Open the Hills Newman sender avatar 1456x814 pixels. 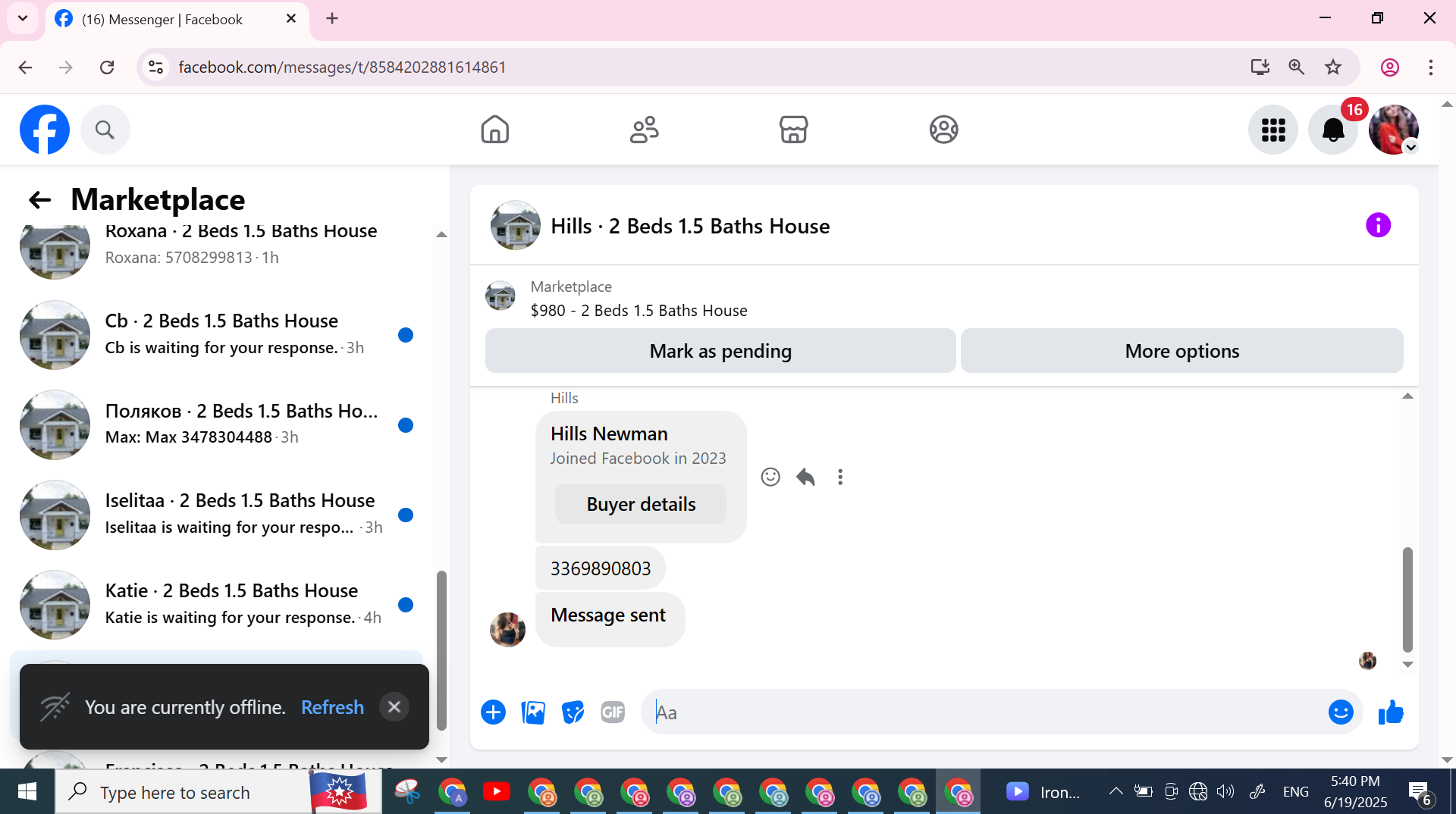click(x=507, y=630)
